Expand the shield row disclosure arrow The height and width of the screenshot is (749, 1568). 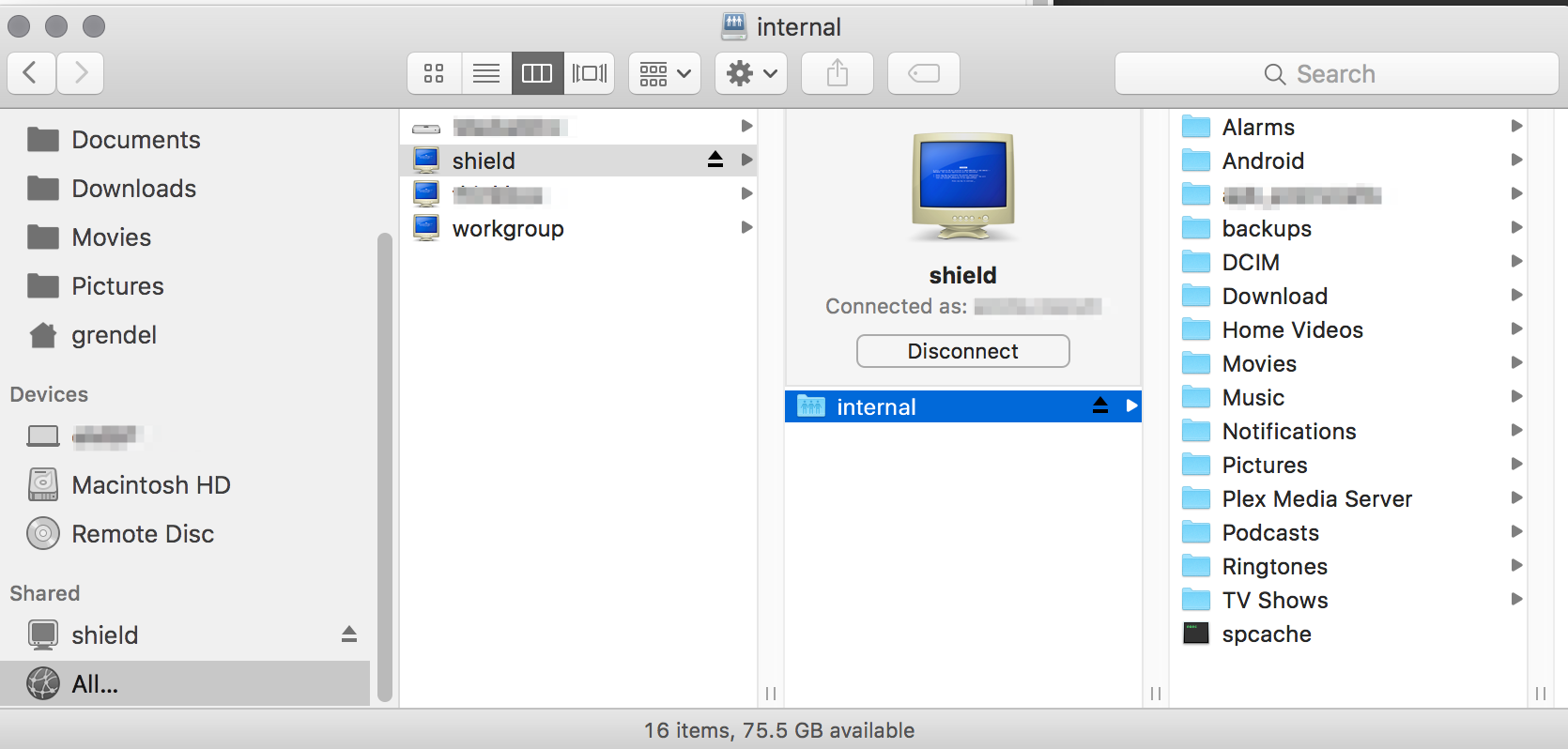click(746, 160)
